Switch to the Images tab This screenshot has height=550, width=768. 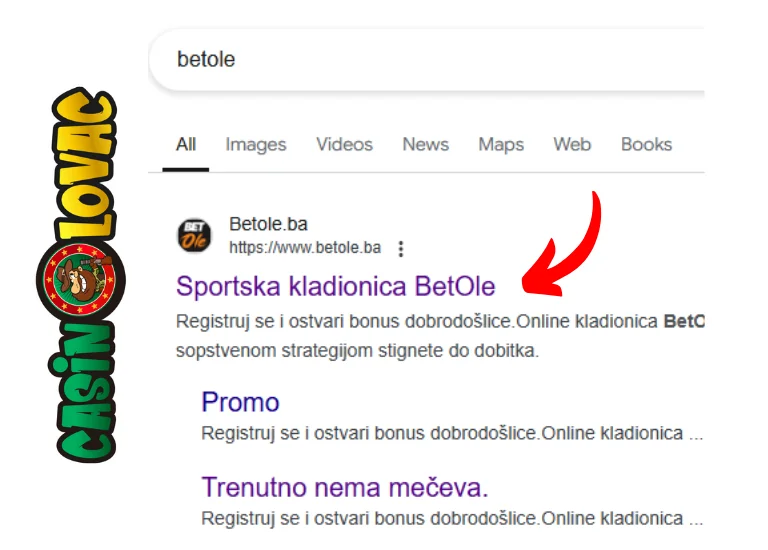(x=255, y=144)
